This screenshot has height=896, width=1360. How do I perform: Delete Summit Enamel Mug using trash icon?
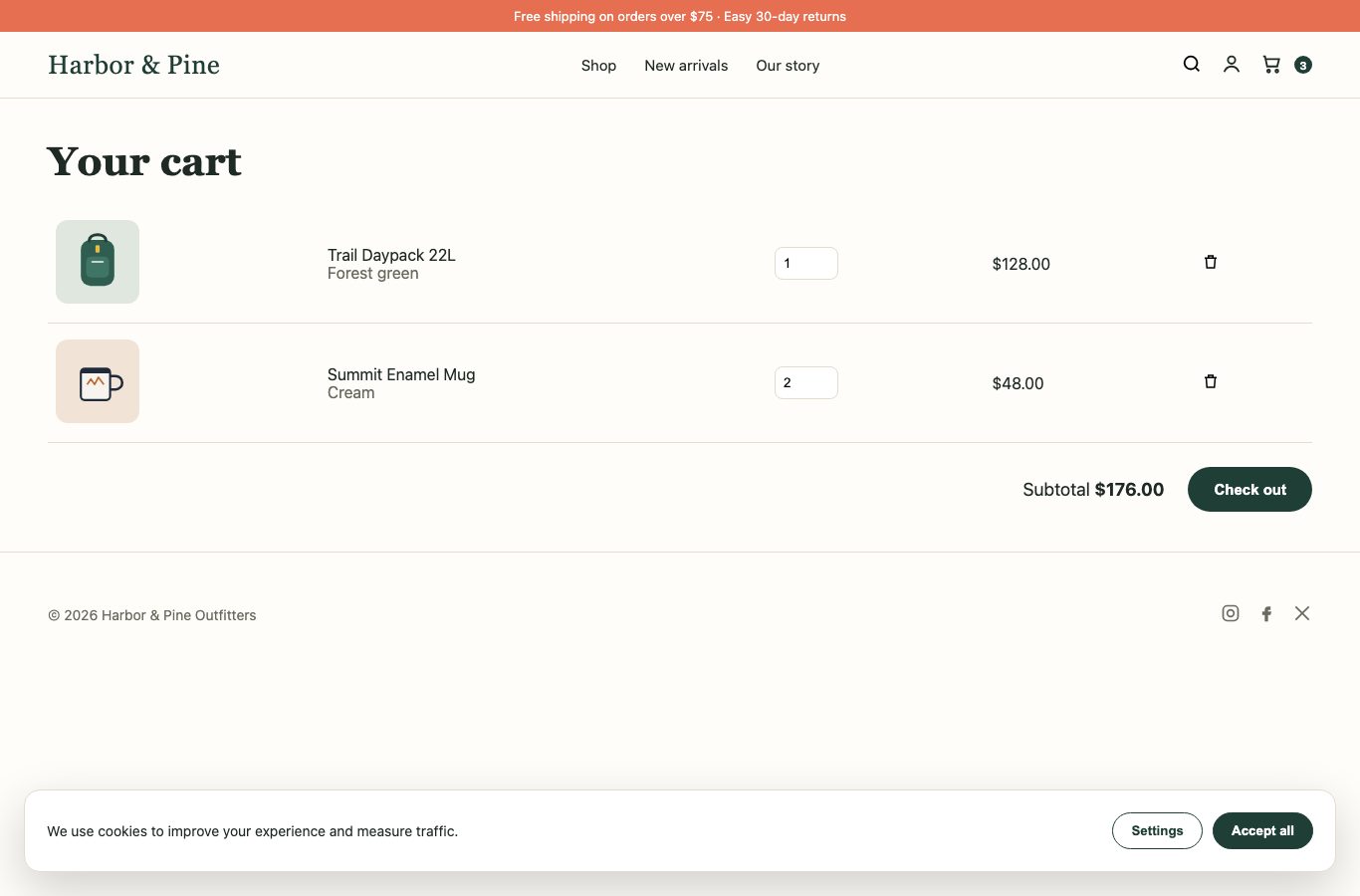tap(1211, 381)
